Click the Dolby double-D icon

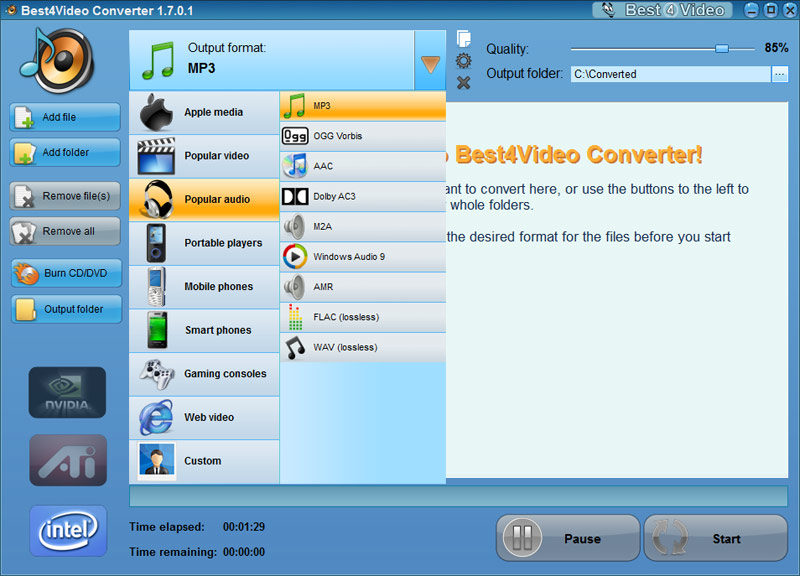pos(295,196)
